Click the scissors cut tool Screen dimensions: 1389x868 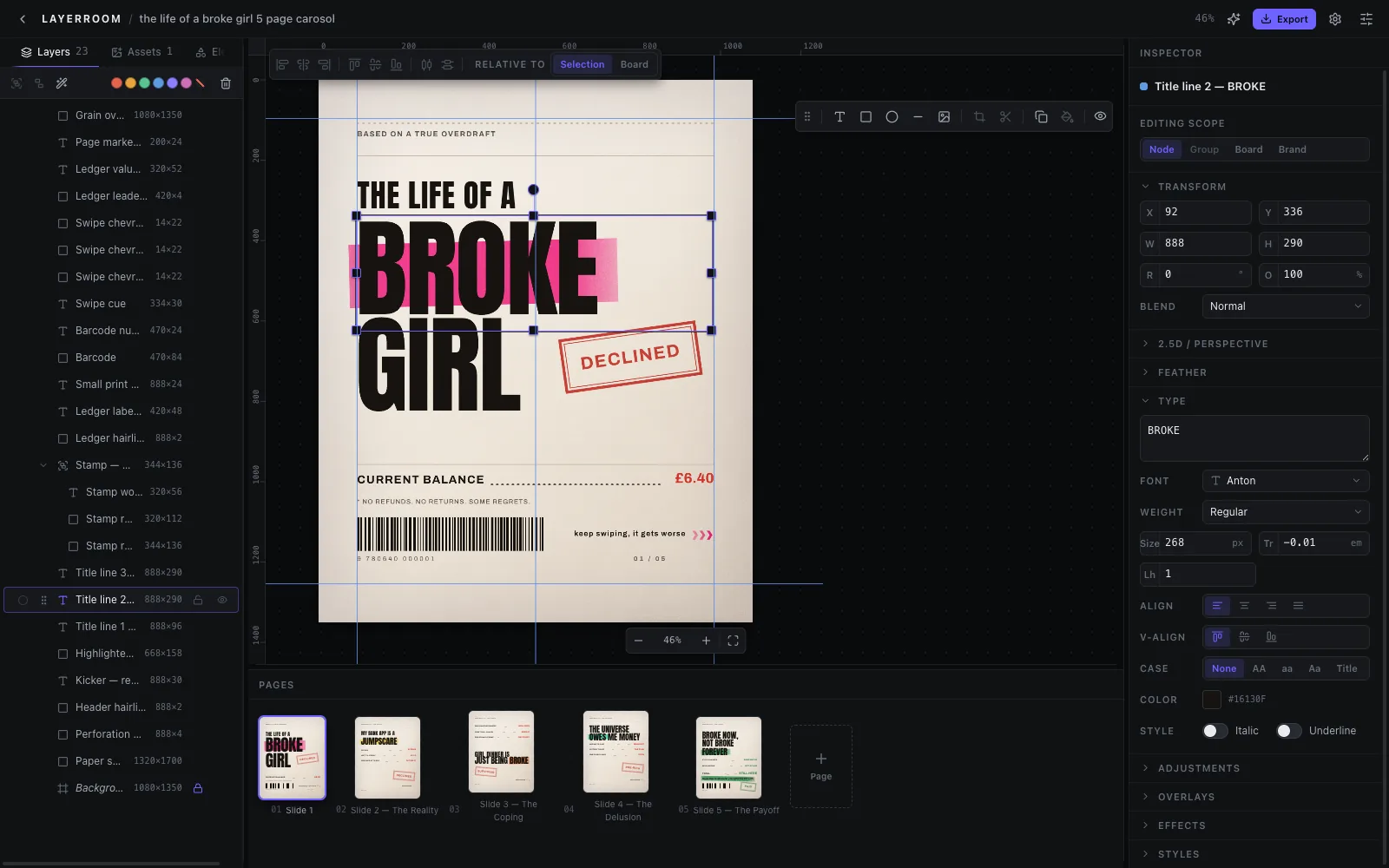[x=1005, y=117]
